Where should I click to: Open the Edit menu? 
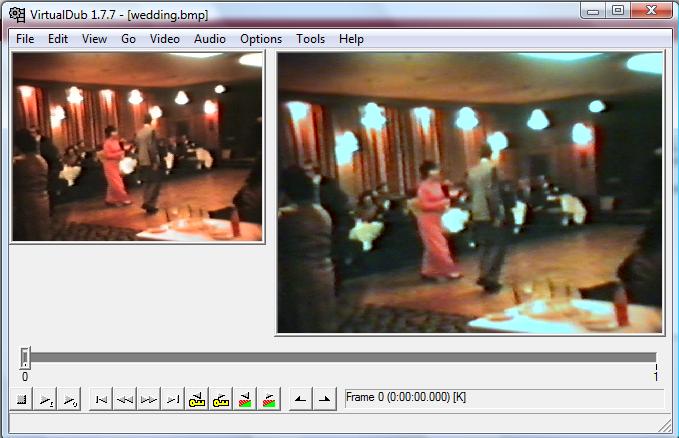click(x=58, y=39)
